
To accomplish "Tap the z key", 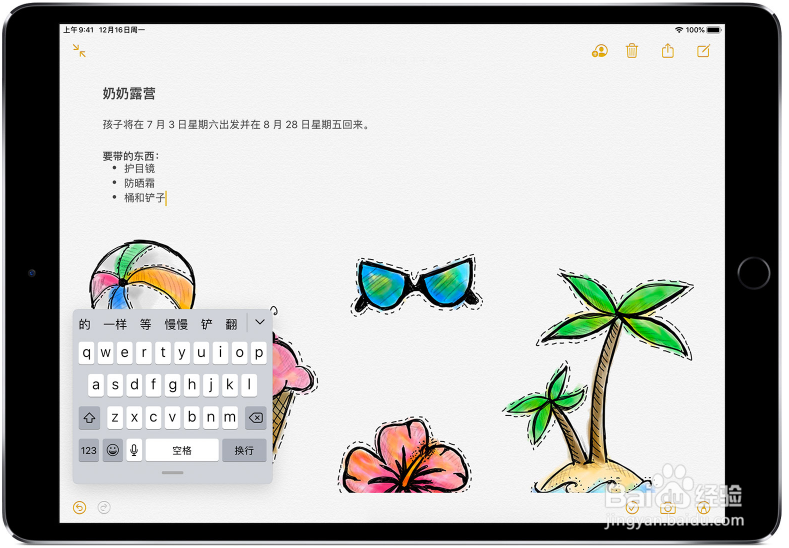I will (x=115, y=418).
